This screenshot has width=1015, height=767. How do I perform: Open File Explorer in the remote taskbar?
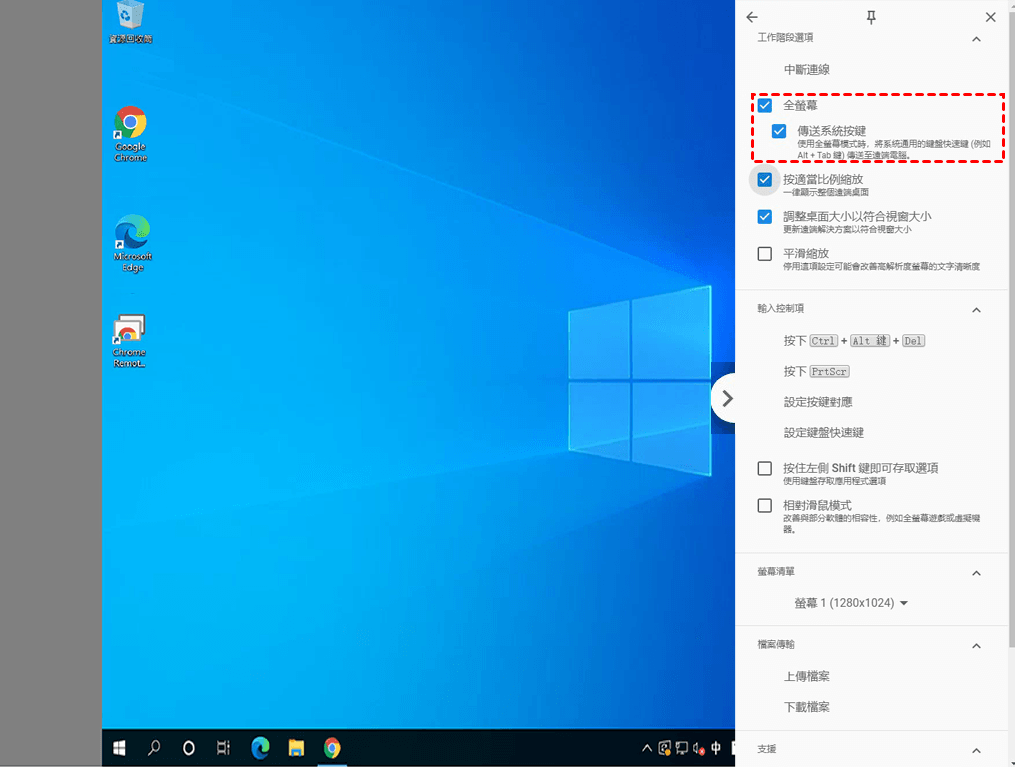point(296,747)
